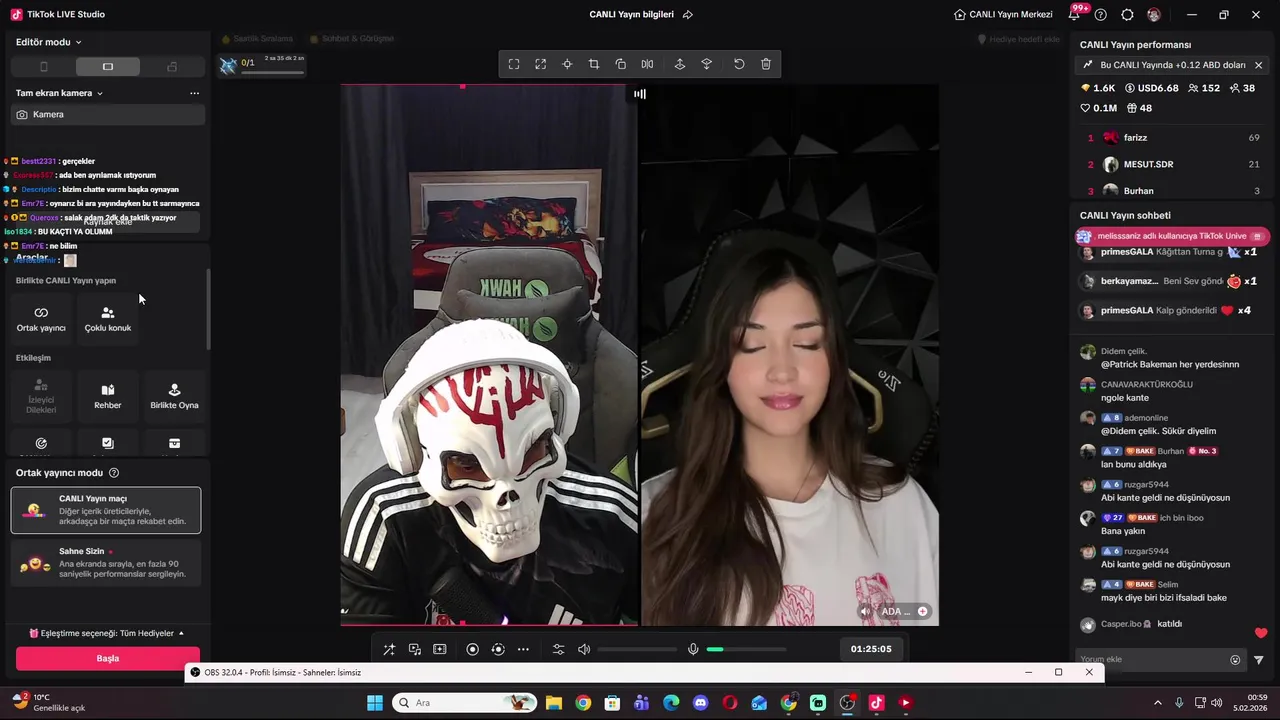
Task: Click the Windows Start button
Action: coord(375,703)
